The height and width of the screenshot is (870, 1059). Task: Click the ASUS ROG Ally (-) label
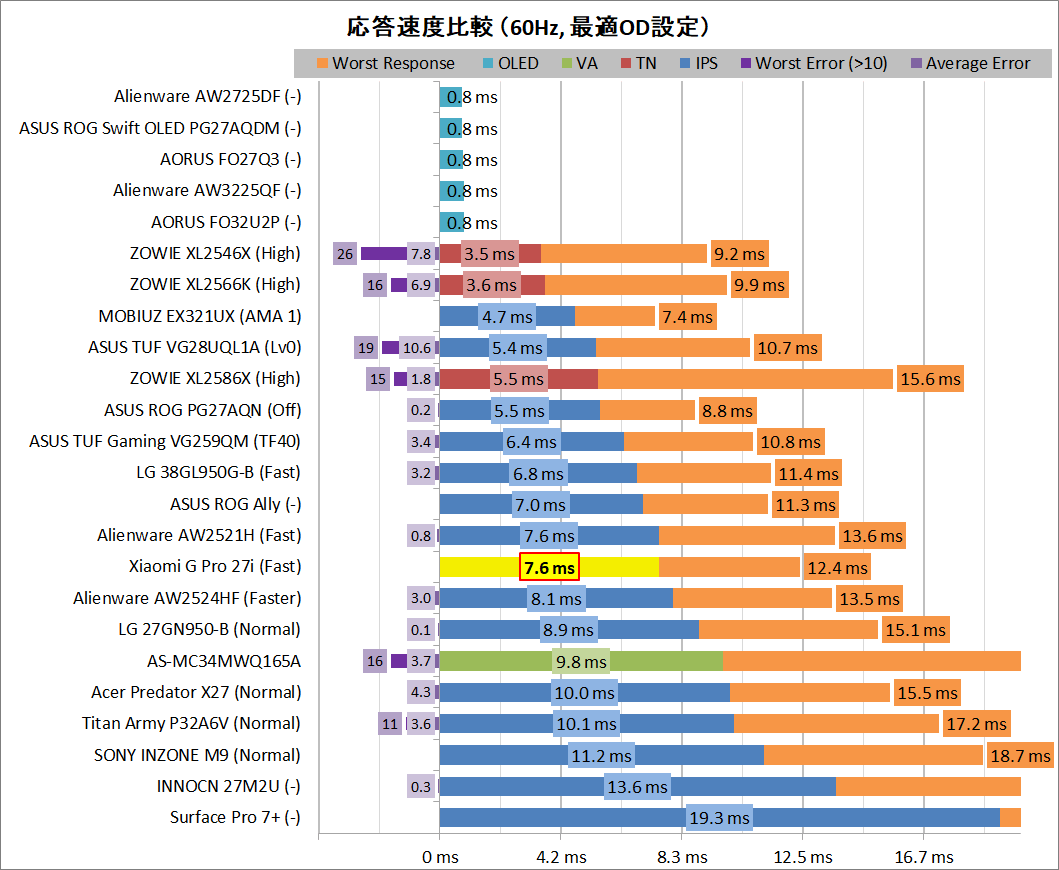point(236,504)
